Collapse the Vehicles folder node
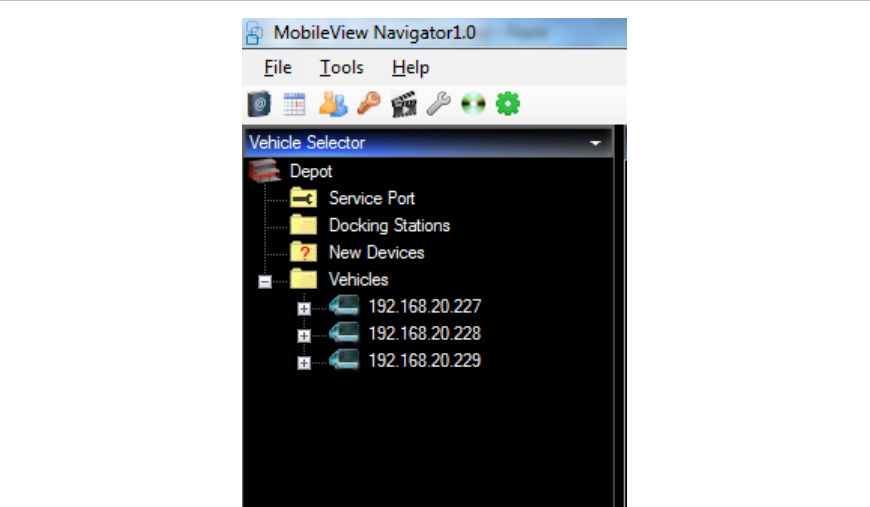The height and width of the screenshot is (507, 870). tap(265, 282)
